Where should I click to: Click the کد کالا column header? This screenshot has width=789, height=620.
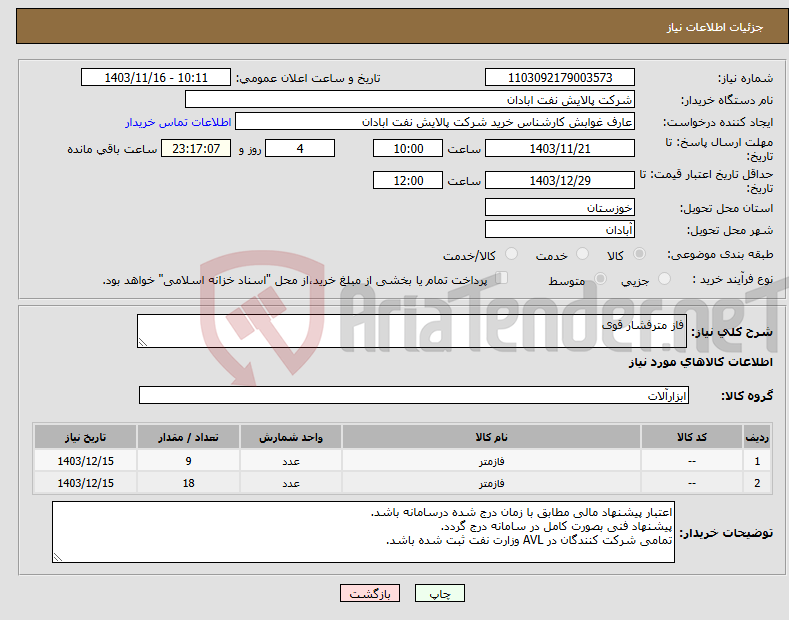(x=692, y=437)
